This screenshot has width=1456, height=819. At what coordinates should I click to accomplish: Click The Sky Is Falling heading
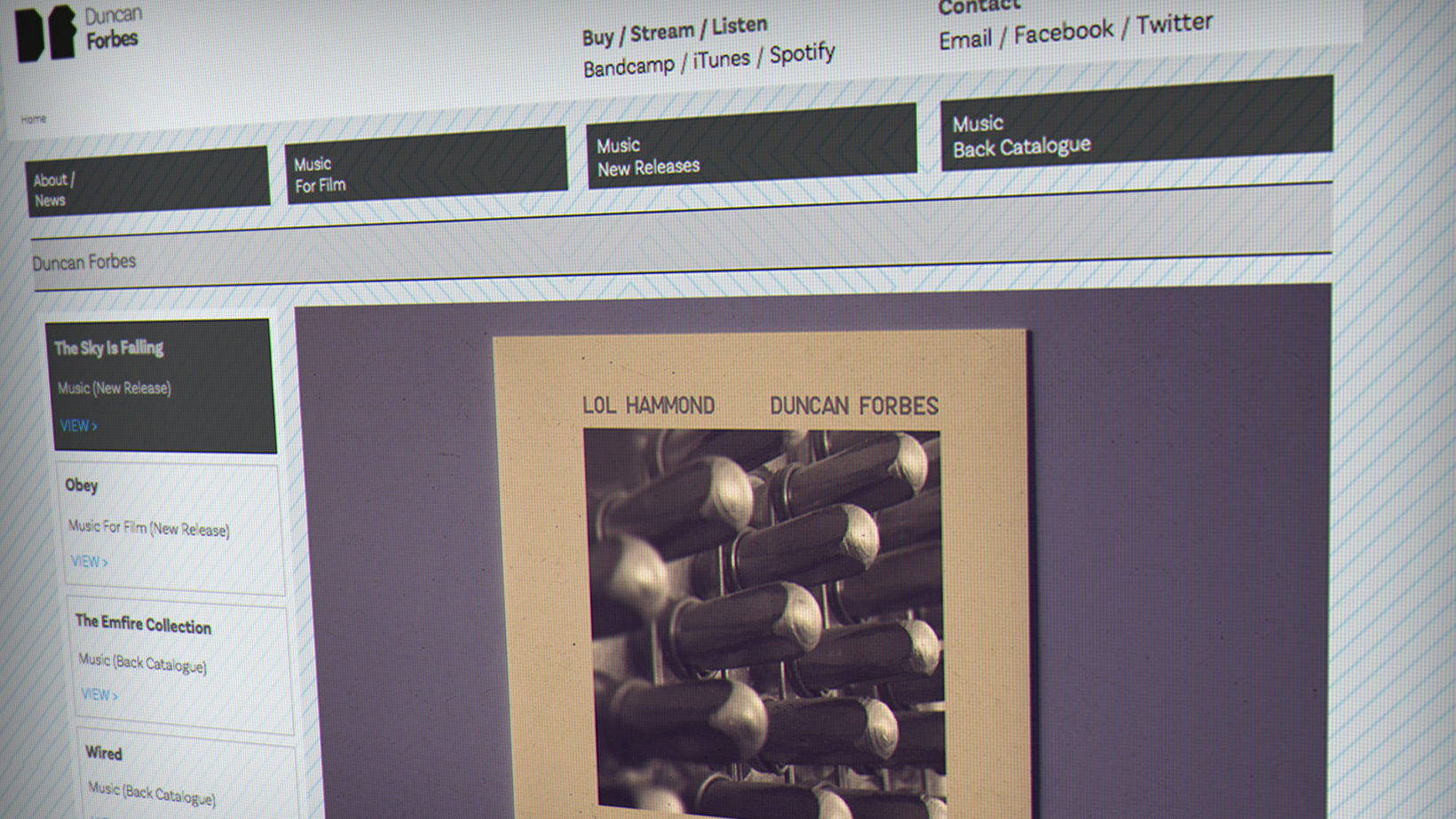(x=108, y=348)
